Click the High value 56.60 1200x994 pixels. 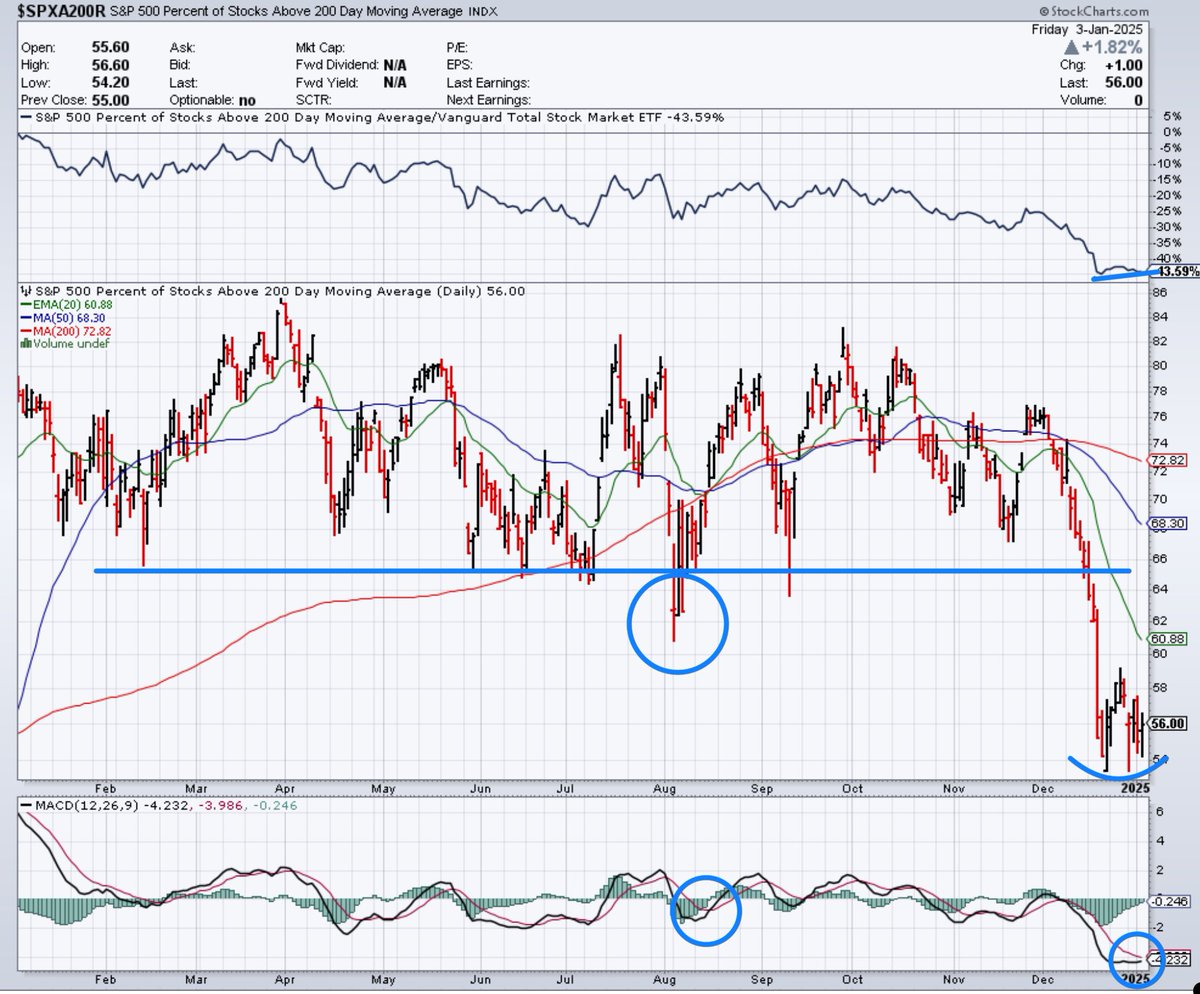coord(109,65)
